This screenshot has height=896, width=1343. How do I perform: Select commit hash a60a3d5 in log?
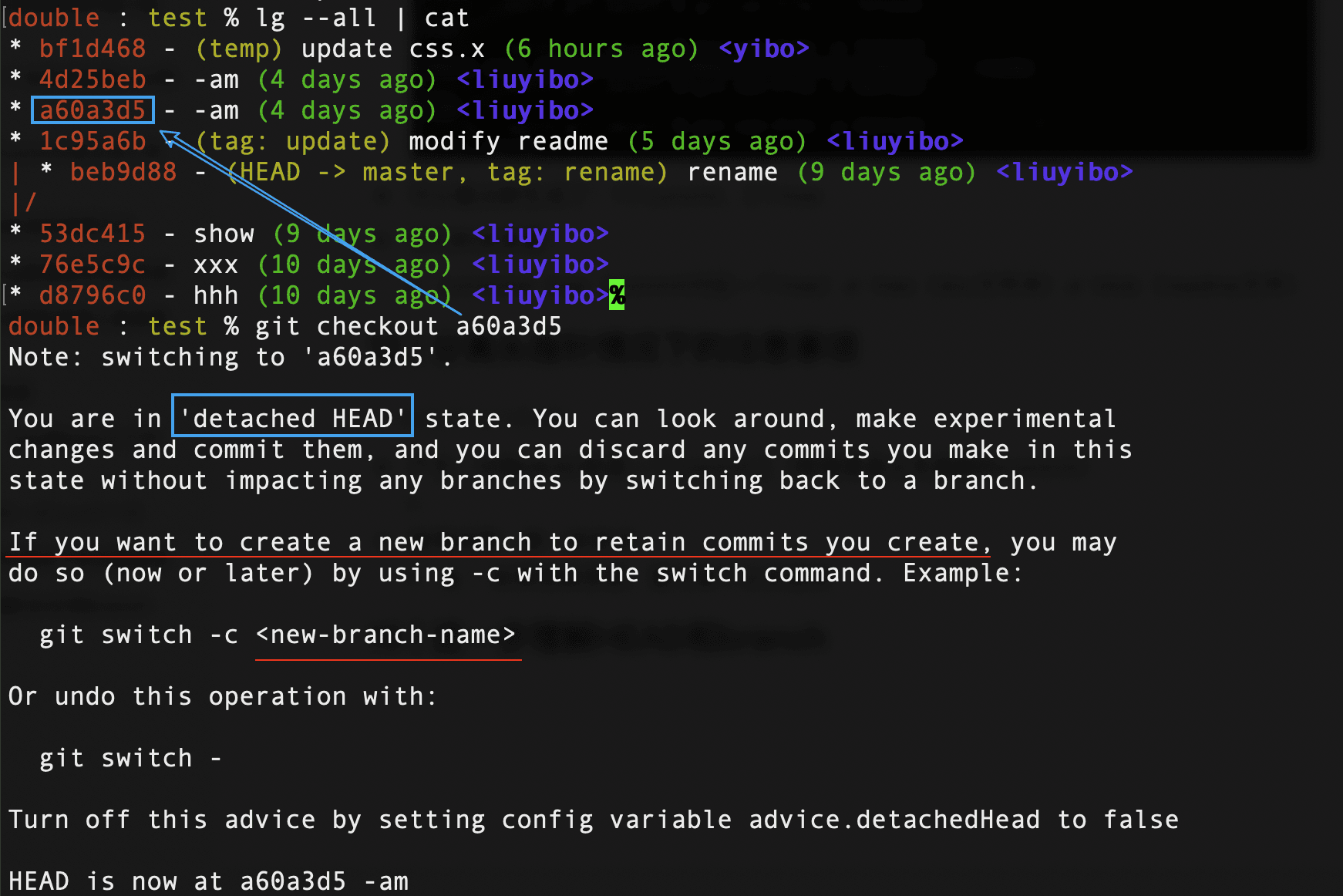coord(93,110)
